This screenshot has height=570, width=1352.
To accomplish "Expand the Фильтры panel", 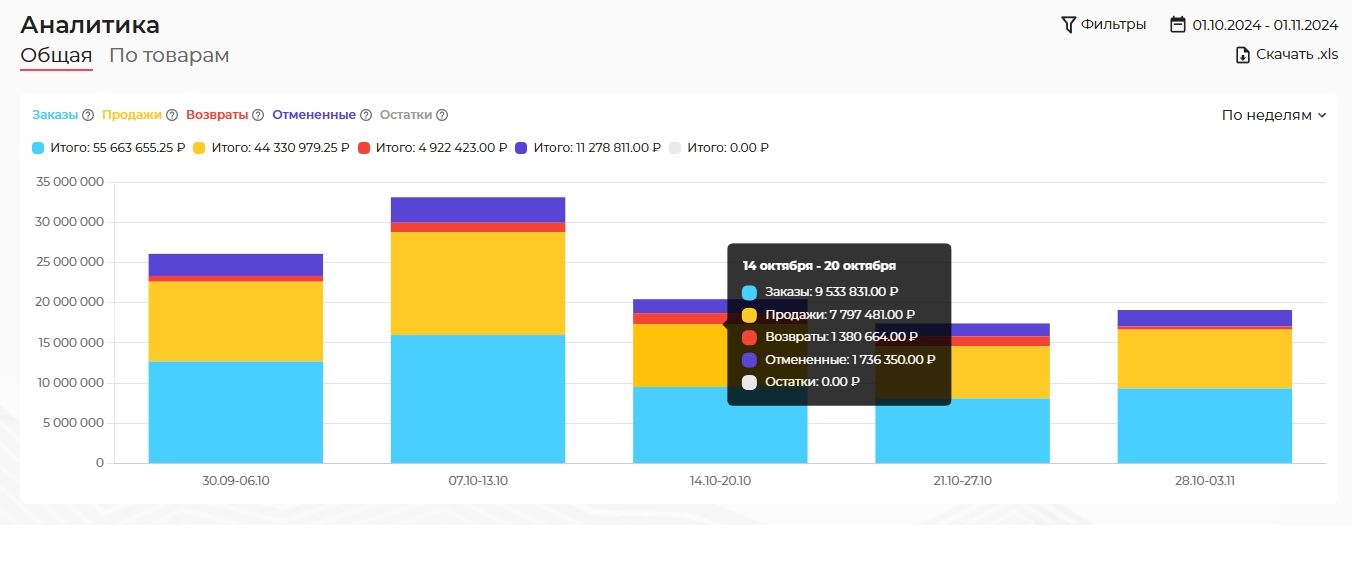I will tap(1112, 24).
